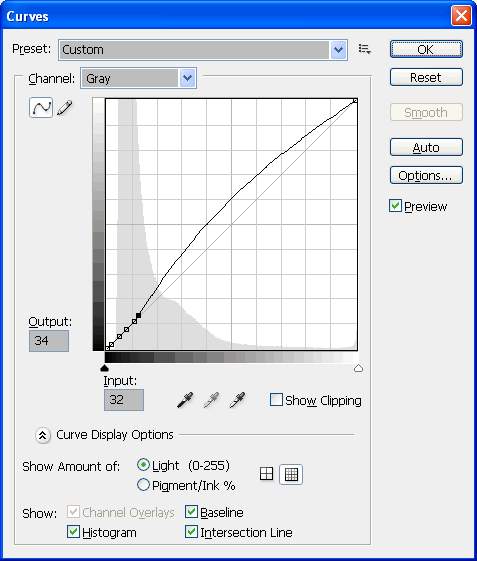Open the Channel Gray dropdown

(138, 78)
